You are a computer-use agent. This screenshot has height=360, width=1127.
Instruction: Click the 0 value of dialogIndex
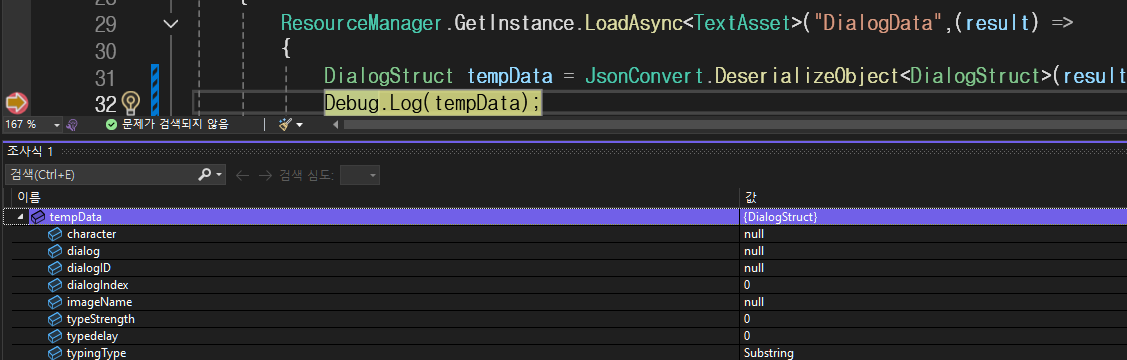pos(748,285)
